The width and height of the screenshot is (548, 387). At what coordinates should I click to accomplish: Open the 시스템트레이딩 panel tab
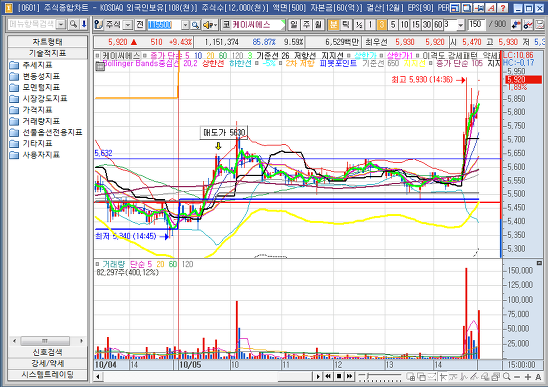pyautogui.click(x=48, y=374)
